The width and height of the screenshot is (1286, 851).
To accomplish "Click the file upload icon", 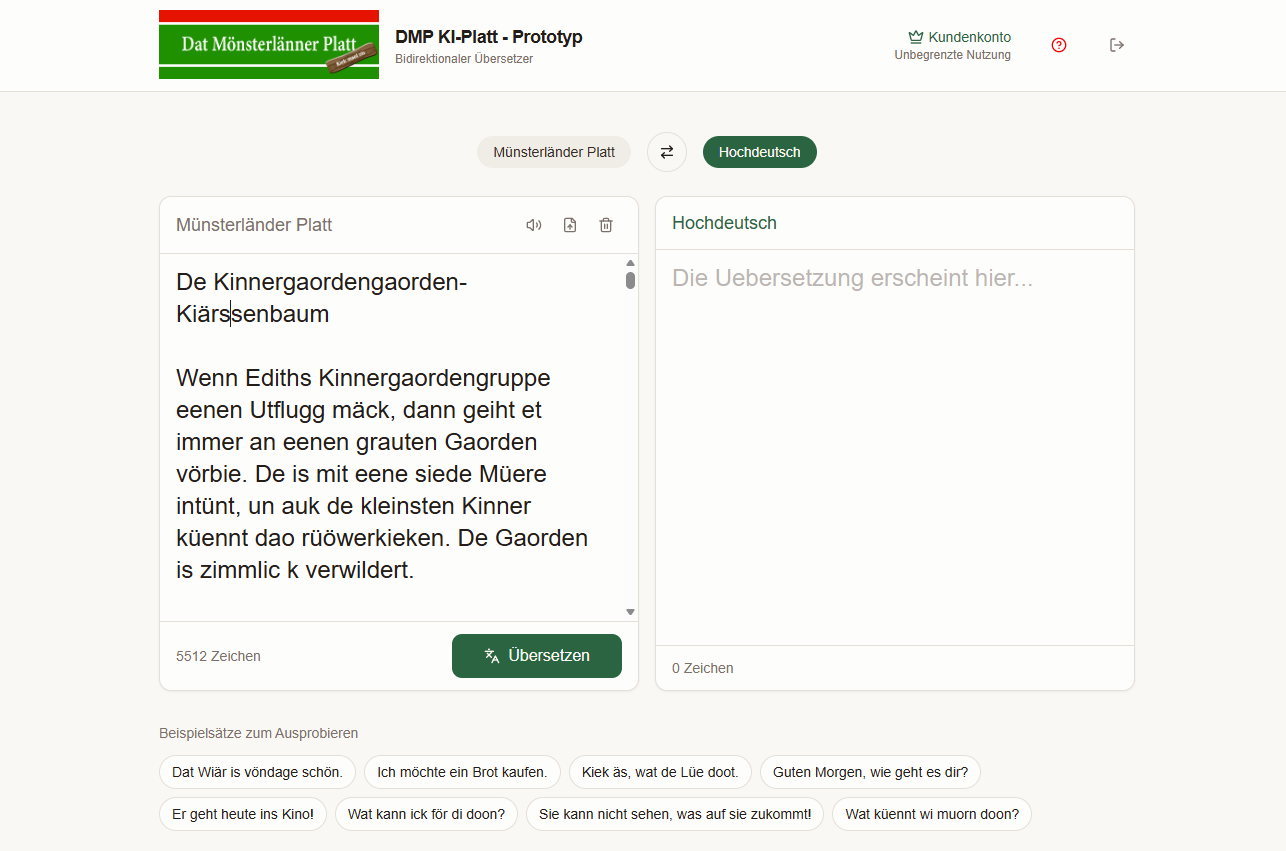I will [570, 225].
